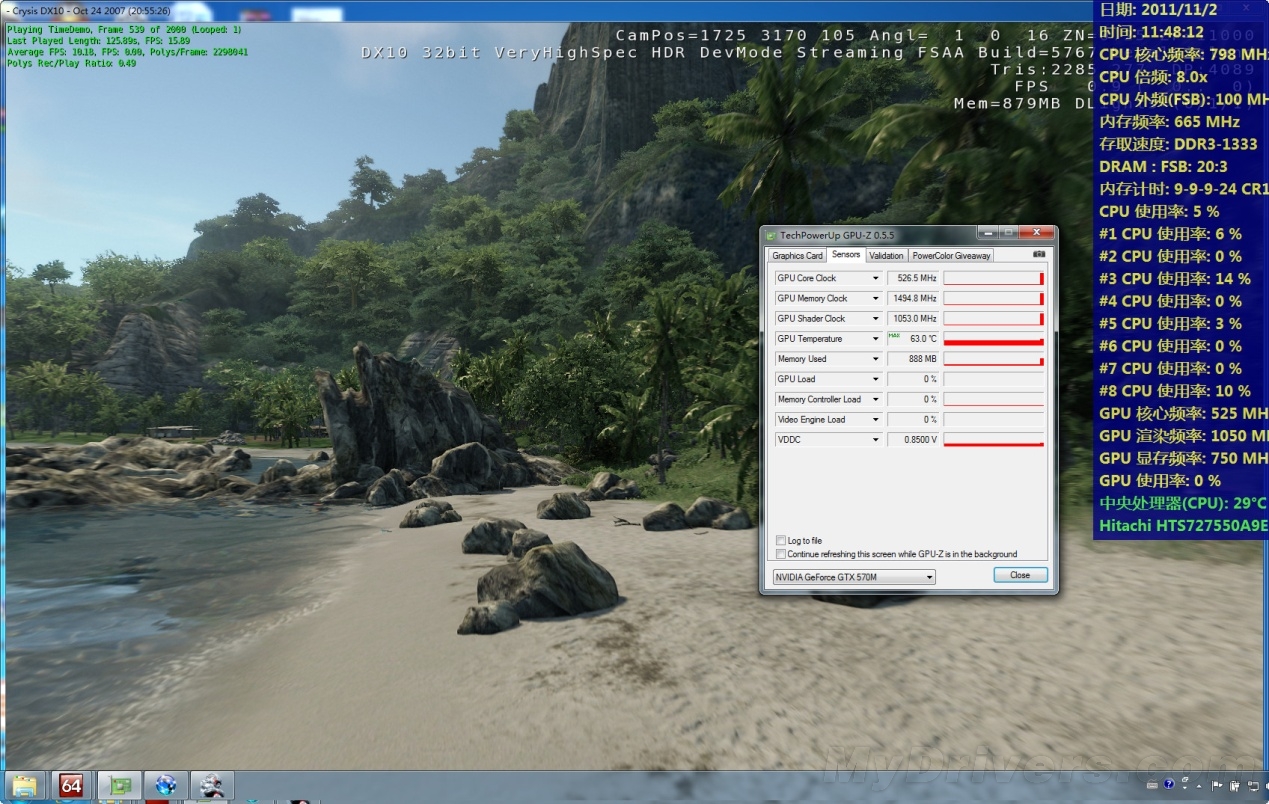
Task: Enable the Log to file checkbox
Action: [x=781, y=541]
